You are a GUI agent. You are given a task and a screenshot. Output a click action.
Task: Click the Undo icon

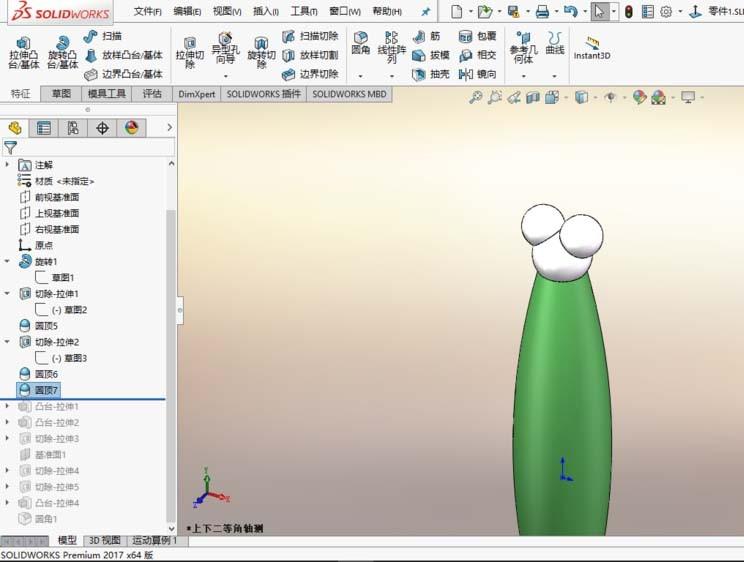[571, 11]
